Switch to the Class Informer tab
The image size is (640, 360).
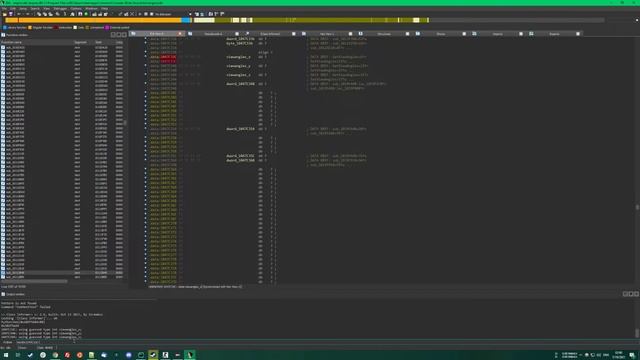270,34
